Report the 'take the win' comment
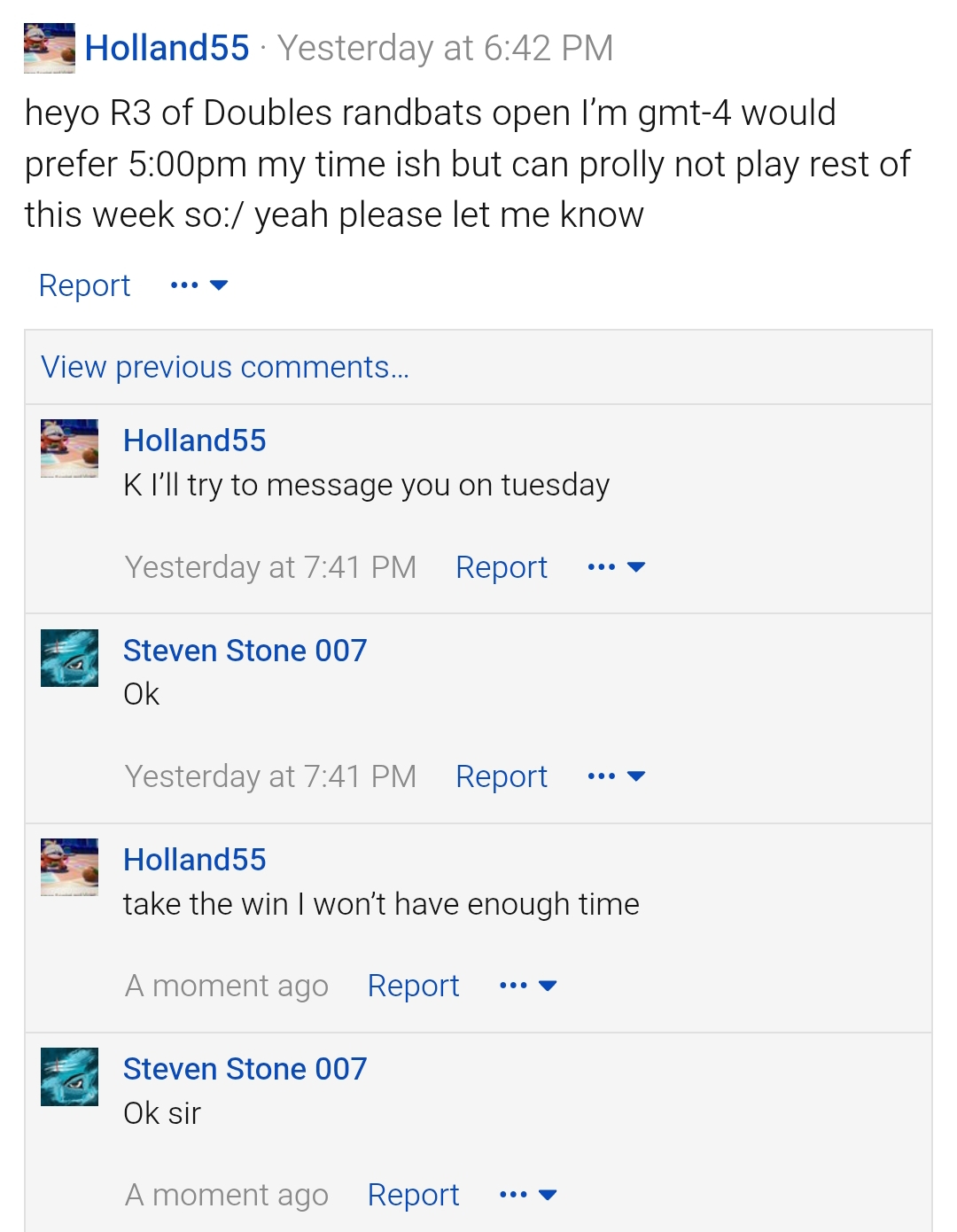This screenshot has width=957, height=1232. 414,986
